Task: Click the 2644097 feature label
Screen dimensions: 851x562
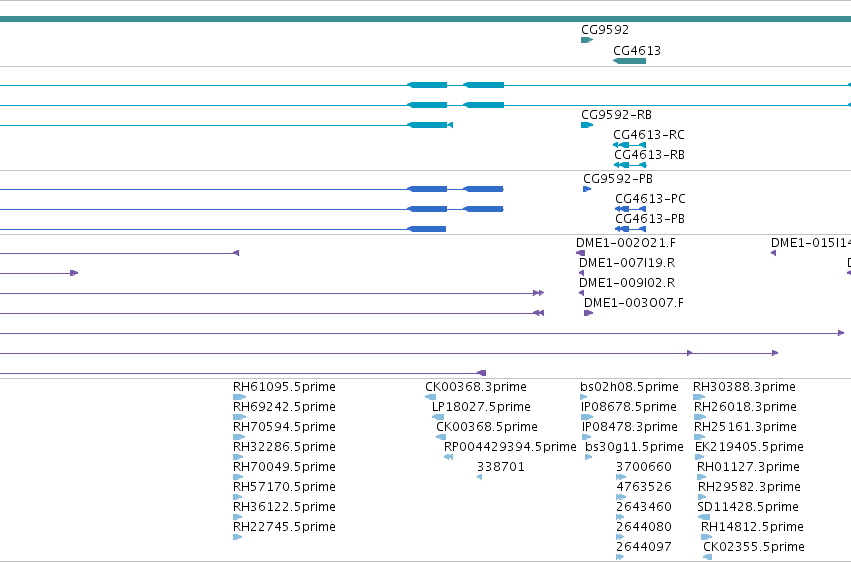Action: [x=644, y=548]
